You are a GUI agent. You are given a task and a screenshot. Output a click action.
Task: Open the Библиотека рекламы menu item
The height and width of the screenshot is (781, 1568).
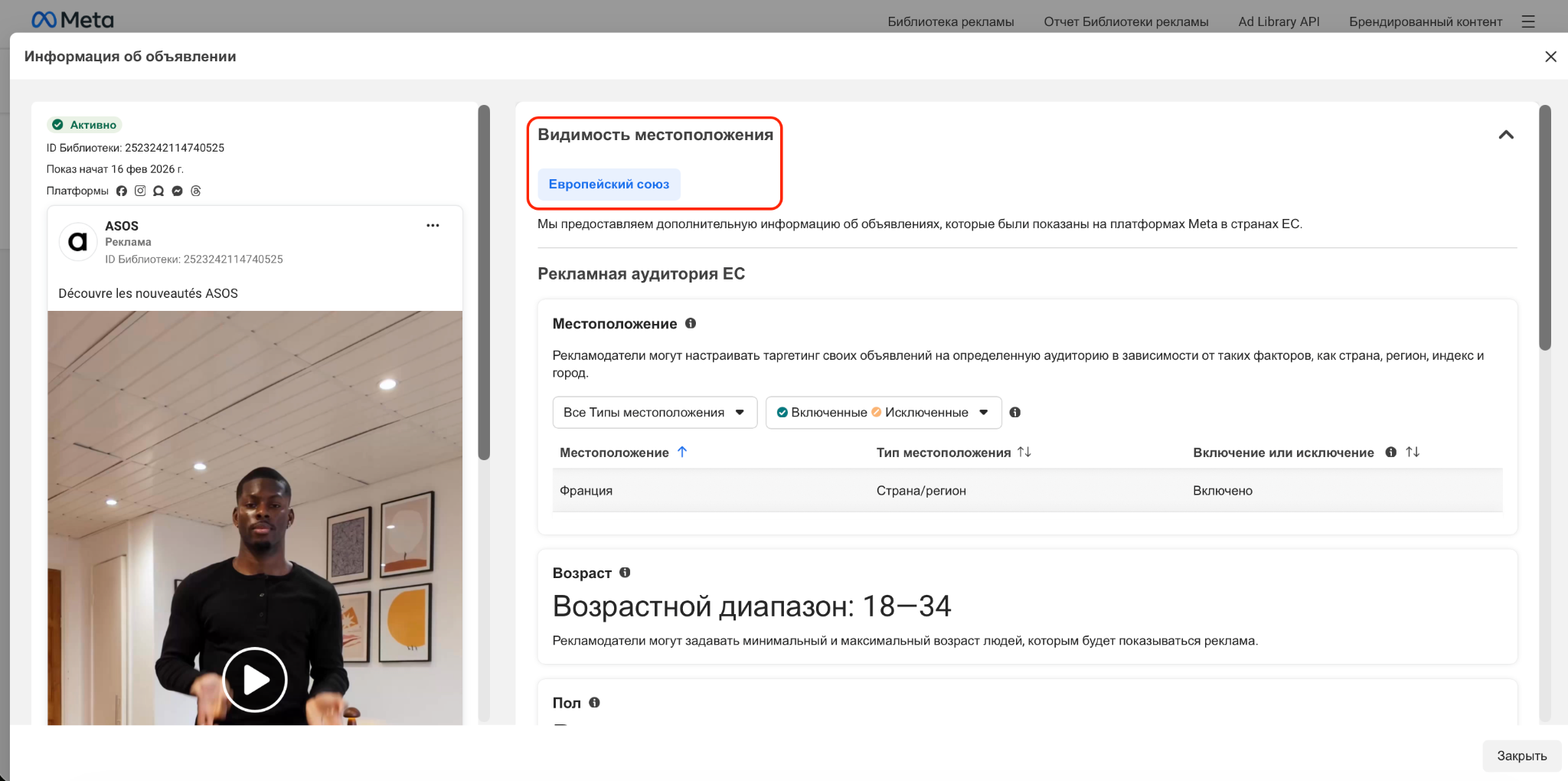coord(951,21)
